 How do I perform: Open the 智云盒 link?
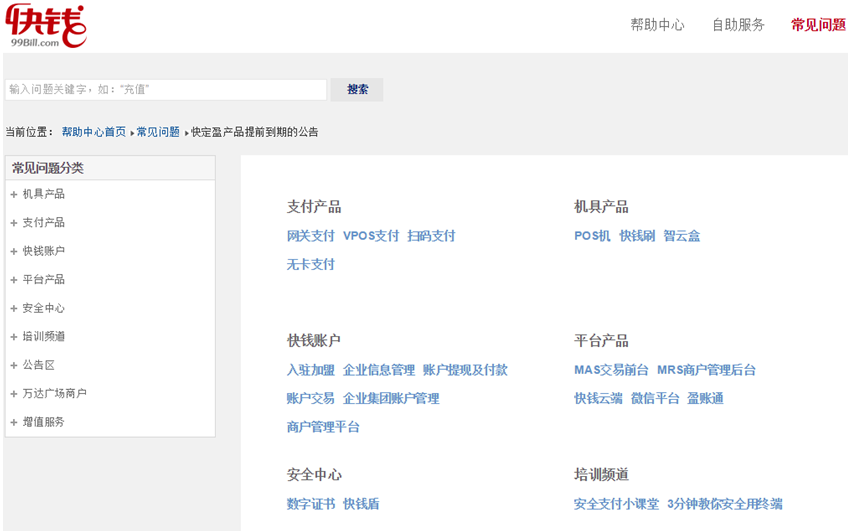682,236
